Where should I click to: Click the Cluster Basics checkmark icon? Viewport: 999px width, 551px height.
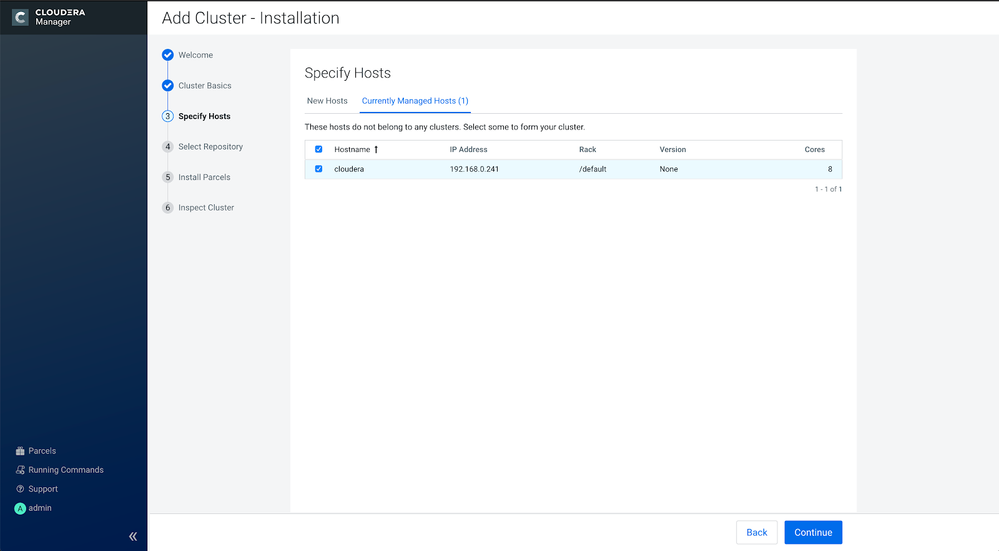tap(168, 85)
